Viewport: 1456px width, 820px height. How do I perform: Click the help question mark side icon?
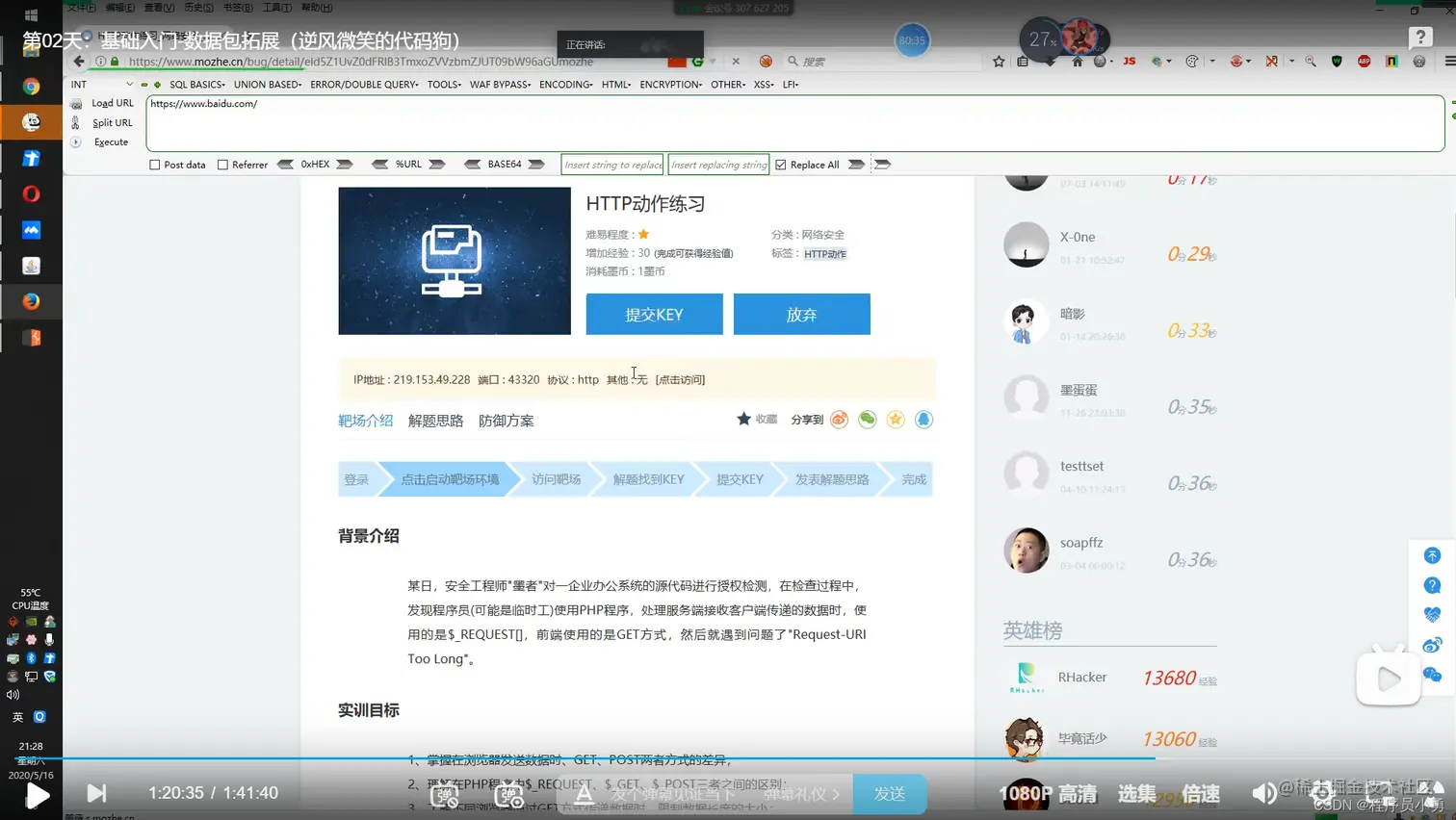1432,585
